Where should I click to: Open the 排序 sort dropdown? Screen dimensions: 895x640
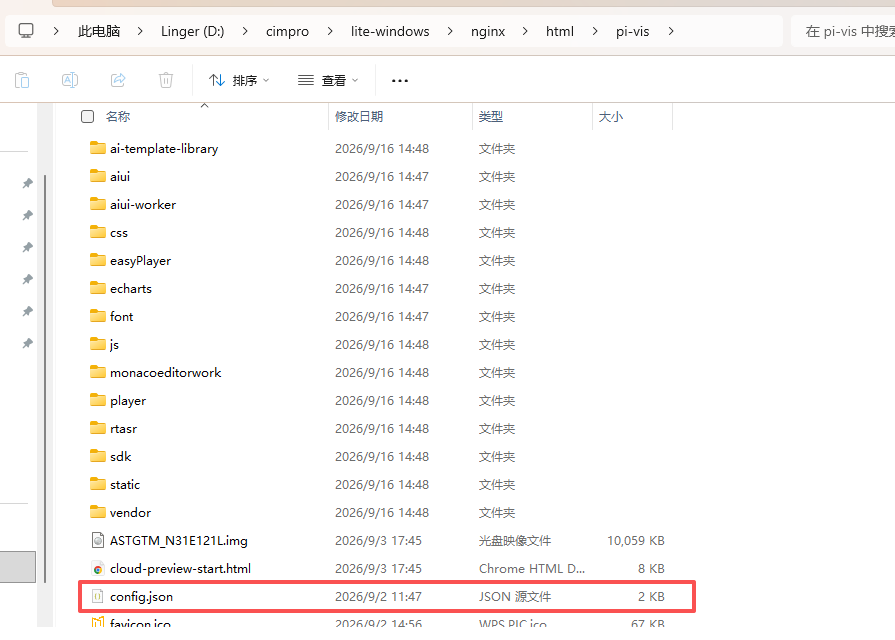coord(239,80)
